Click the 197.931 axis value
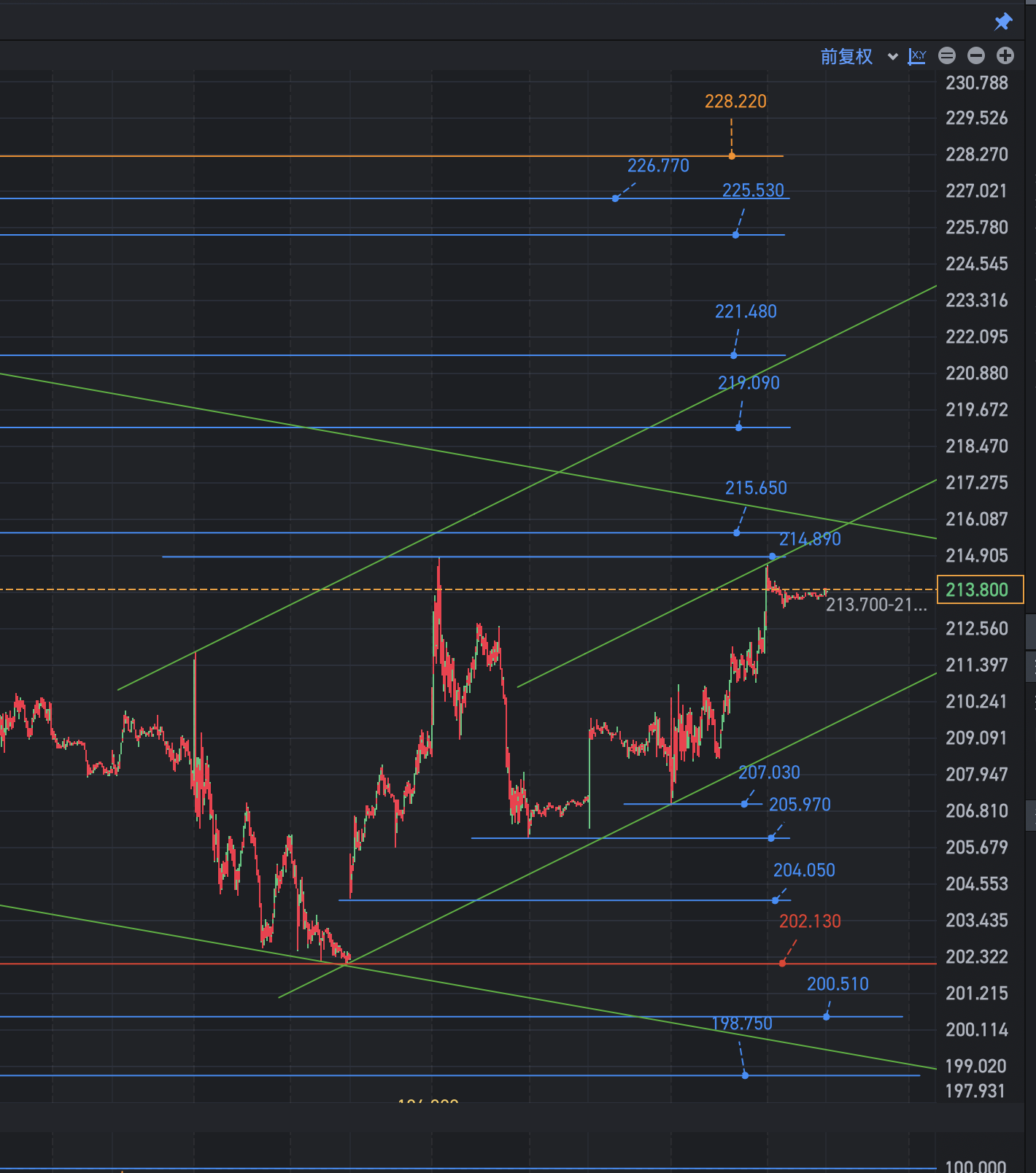 point(975,1091)
